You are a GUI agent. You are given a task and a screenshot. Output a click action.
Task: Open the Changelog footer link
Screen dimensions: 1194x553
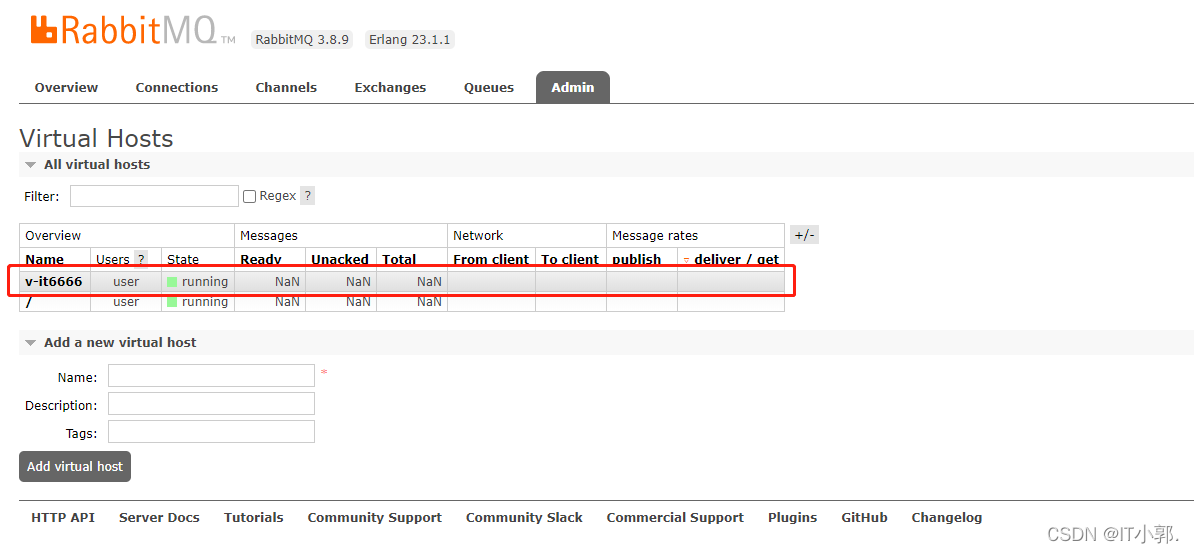pyautogui.click(x=947, y=517)
